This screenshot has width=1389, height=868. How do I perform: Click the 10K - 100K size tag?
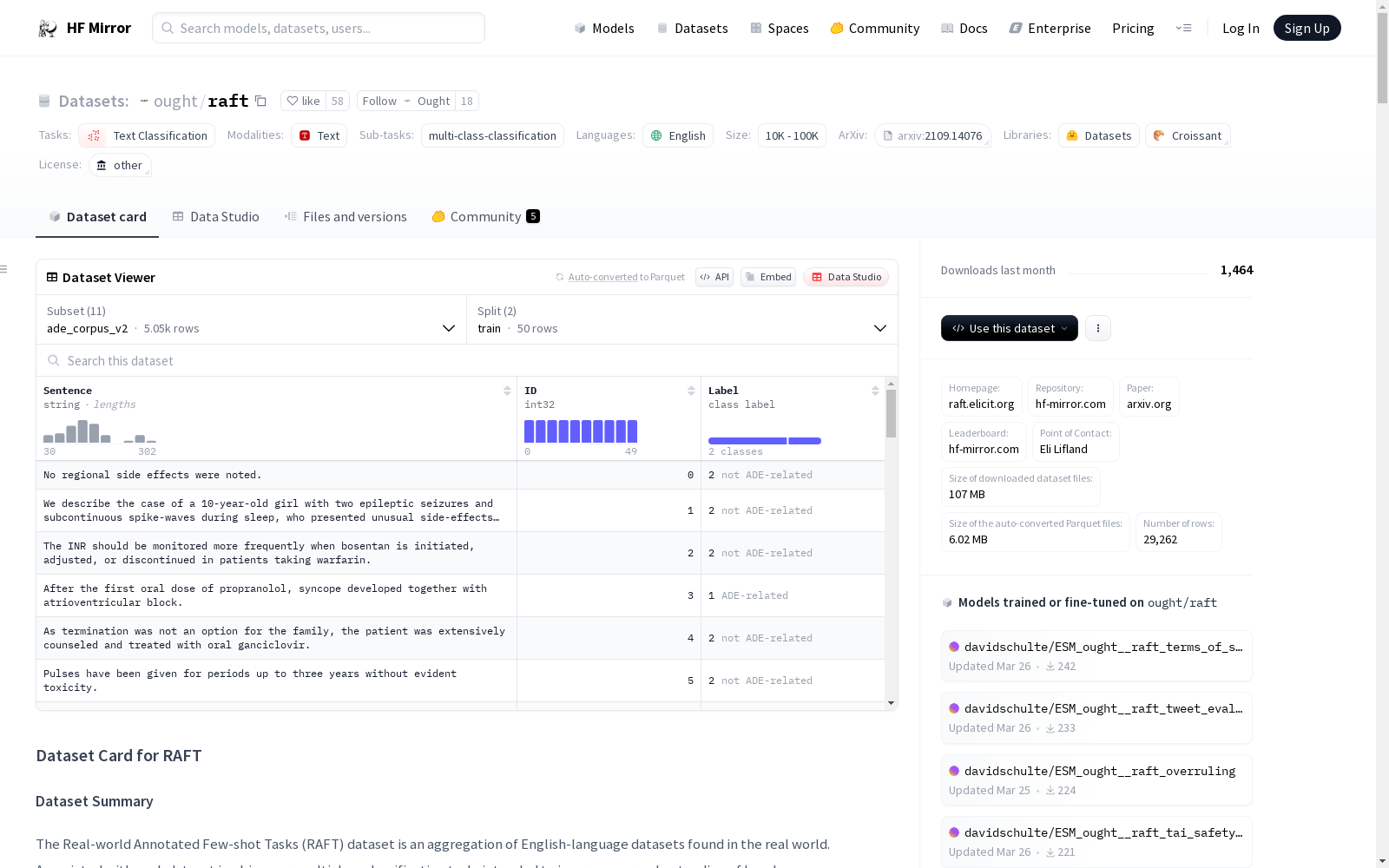coord(792,135)
